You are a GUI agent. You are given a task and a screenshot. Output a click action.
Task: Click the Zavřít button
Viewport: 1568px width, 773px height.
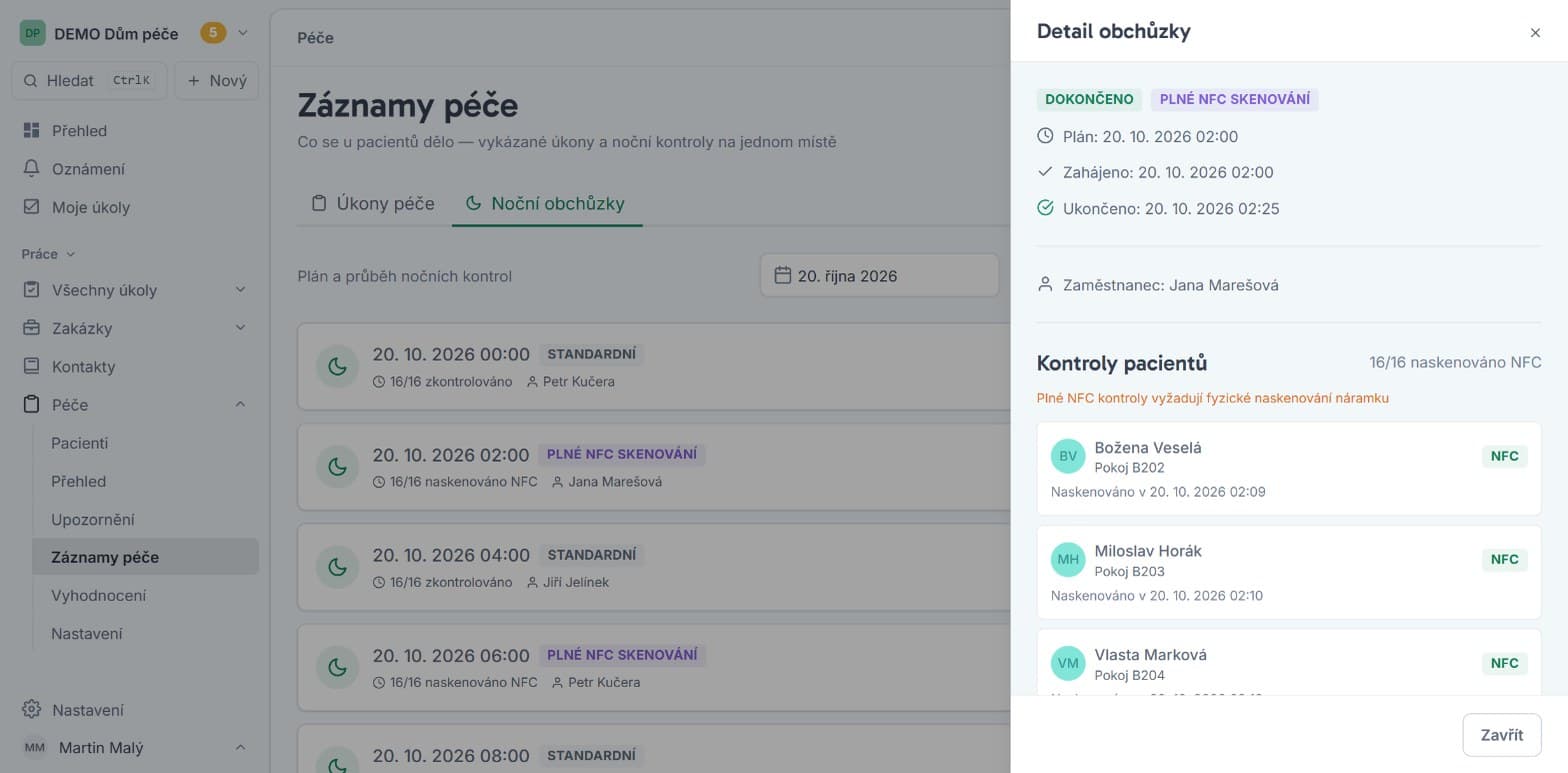click(1501, 735)
